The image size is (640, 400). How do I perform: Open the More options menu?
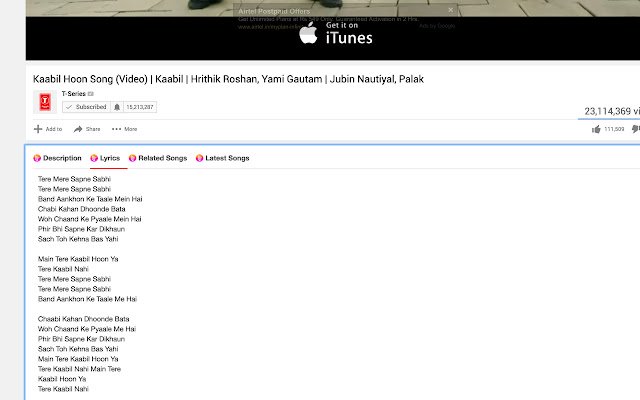124,129
